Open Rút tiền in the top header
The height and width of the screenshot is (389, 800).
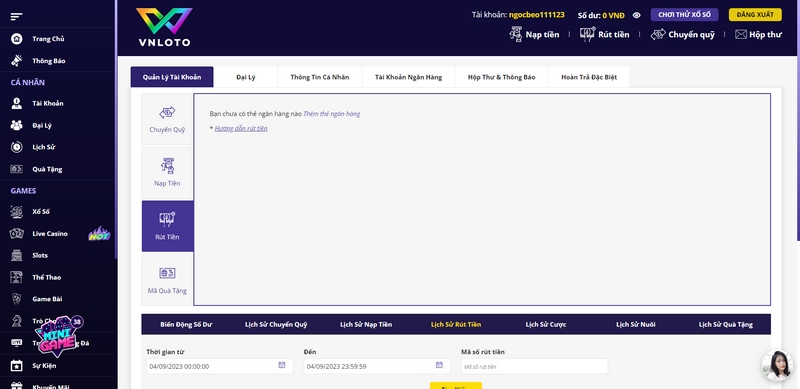tap(605, 35)
